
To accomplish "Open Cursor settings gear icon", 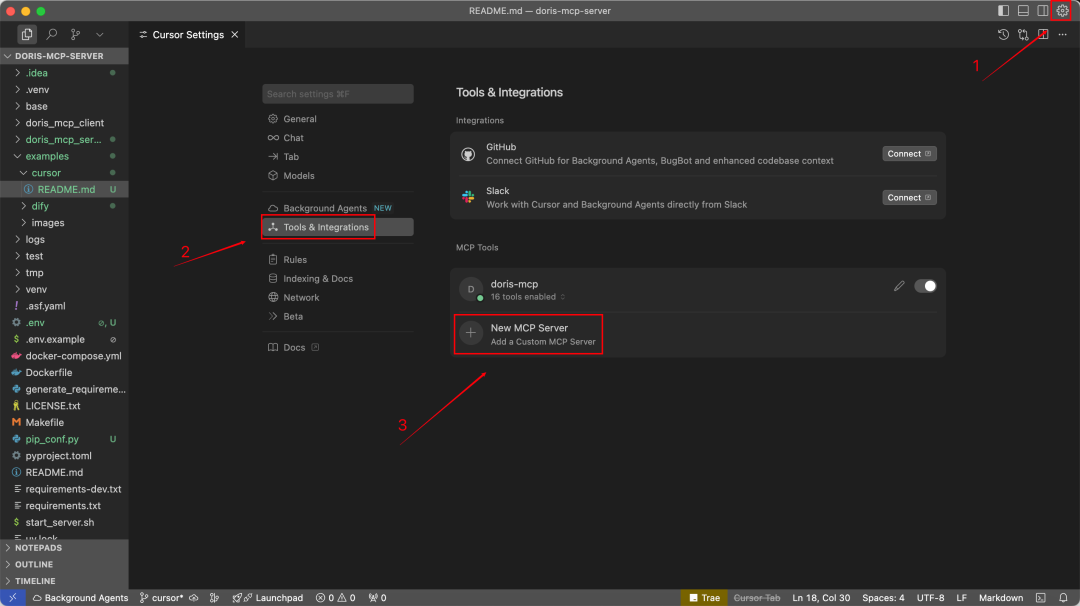I will point(1062,10).
